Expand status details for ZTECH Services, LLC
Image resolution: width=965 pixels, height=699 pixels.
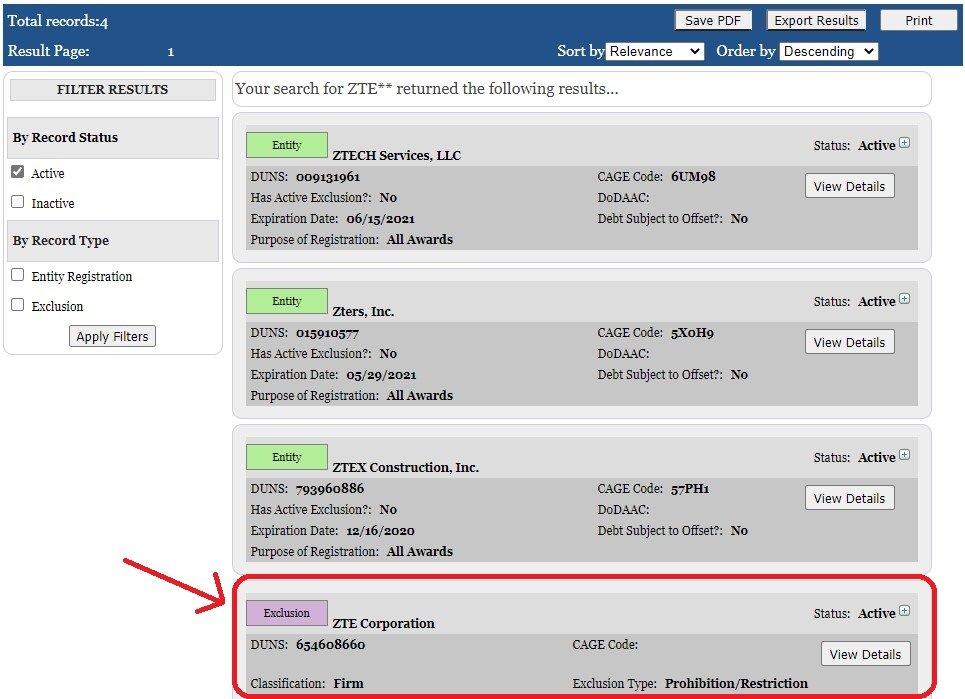click(904, 143)
